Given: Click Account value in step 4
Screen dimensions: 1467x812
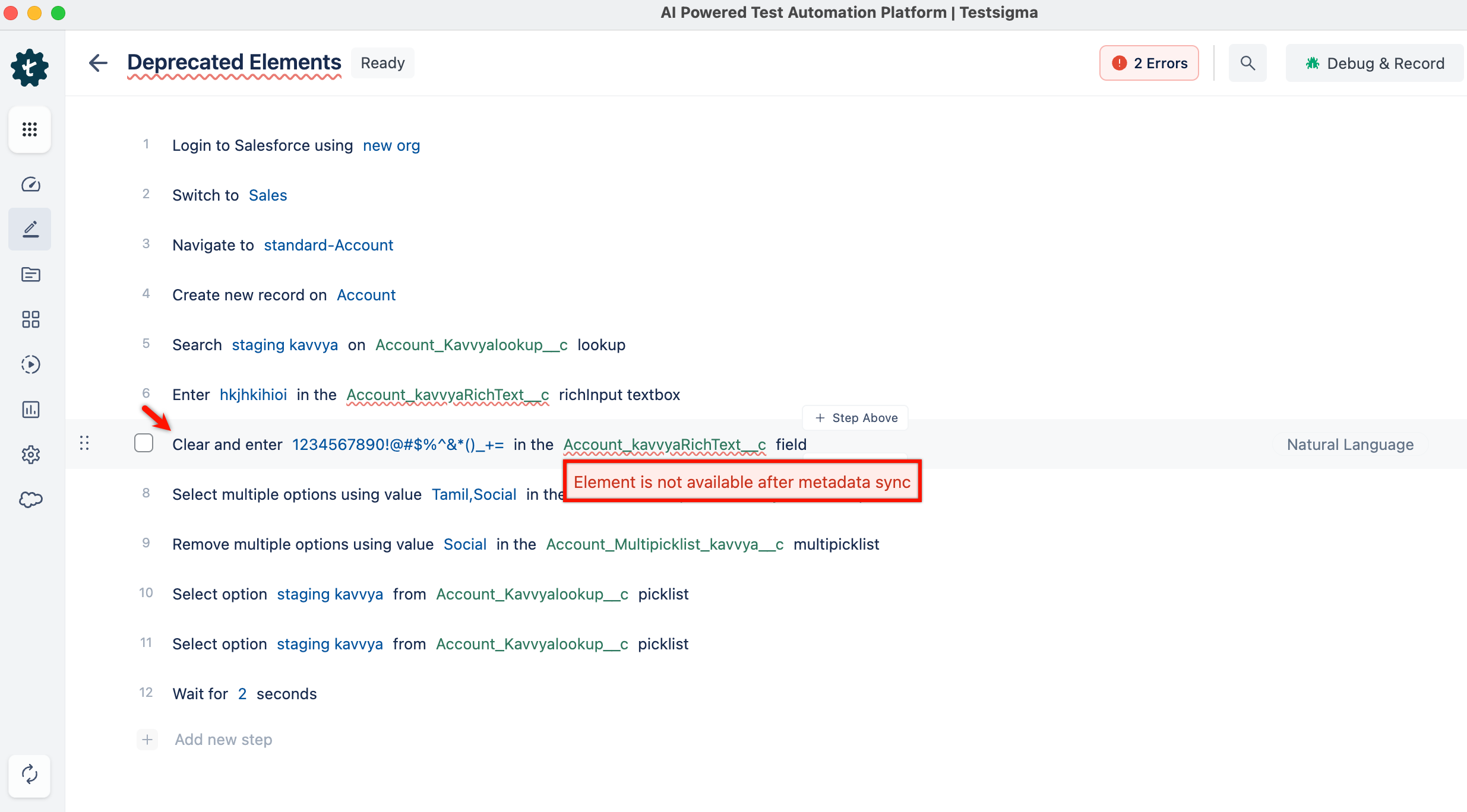Looking at the screenshot, I should 366,295.
